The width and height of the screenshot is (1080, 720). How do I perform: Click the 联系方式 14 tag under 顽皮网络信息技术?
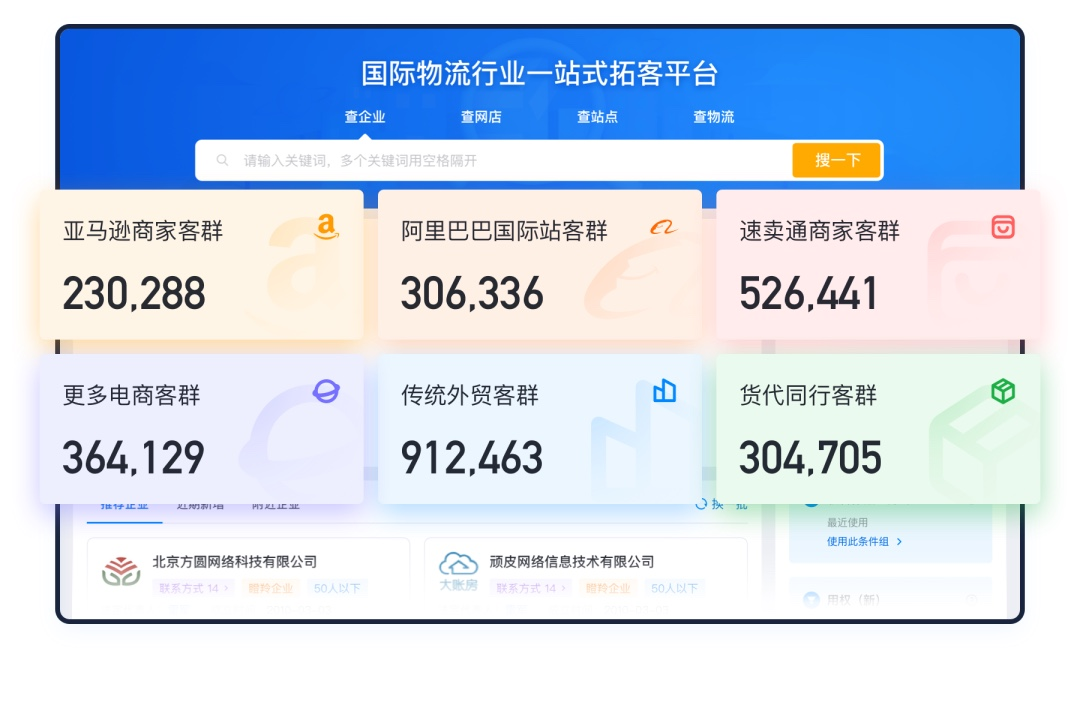point(531,588)
